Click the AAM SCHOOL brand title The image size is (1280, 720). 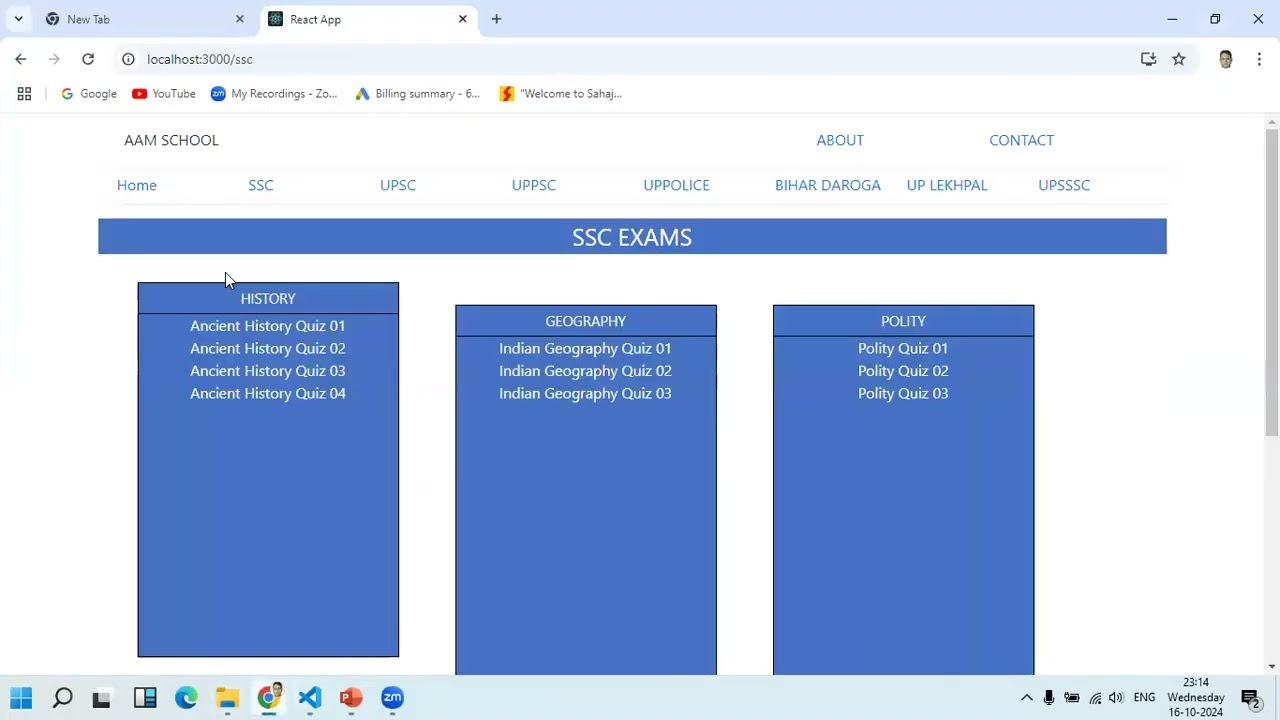point(171,140)
